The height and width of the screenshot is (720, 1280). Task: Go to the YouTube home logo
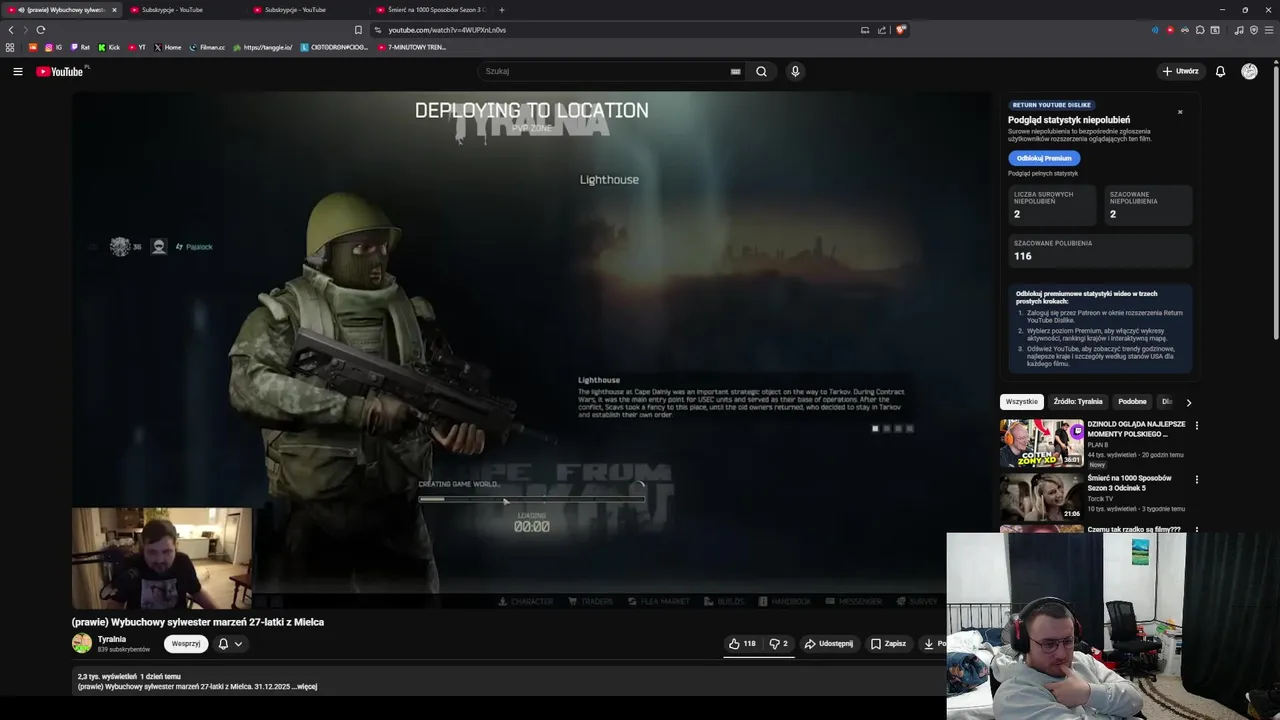(x=60, y=71)
